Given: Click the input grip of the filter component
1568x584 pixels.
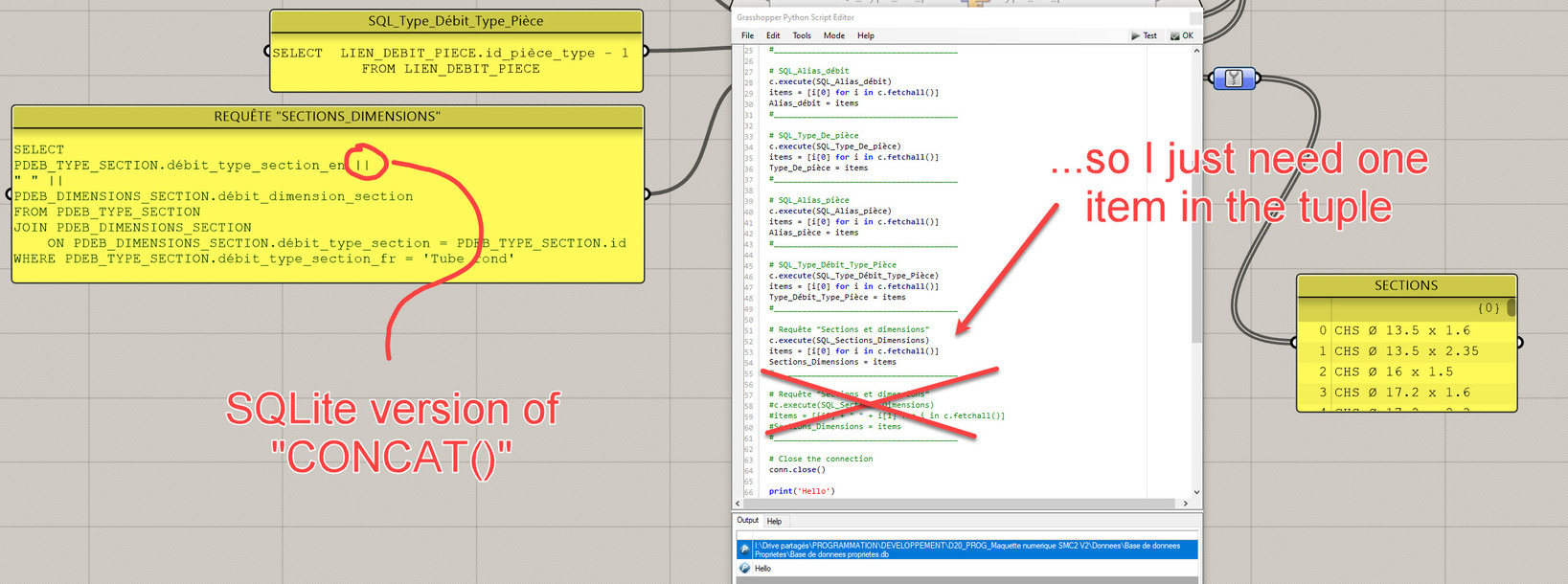Looking at the screenshot, I should (1213, 79).
